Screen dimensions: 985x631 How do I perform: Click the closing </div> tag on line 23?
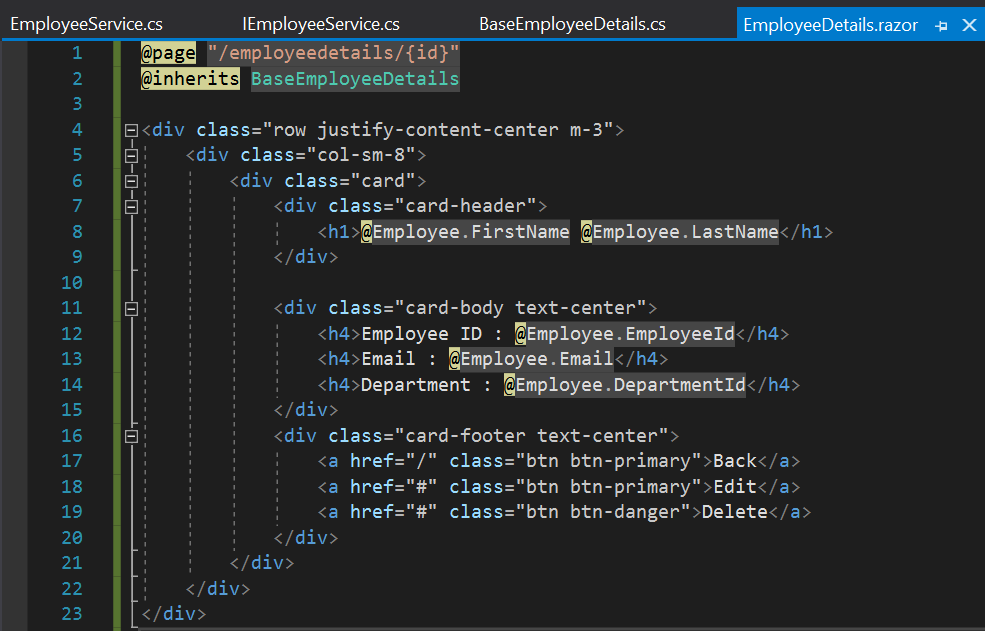pos(173,613)
